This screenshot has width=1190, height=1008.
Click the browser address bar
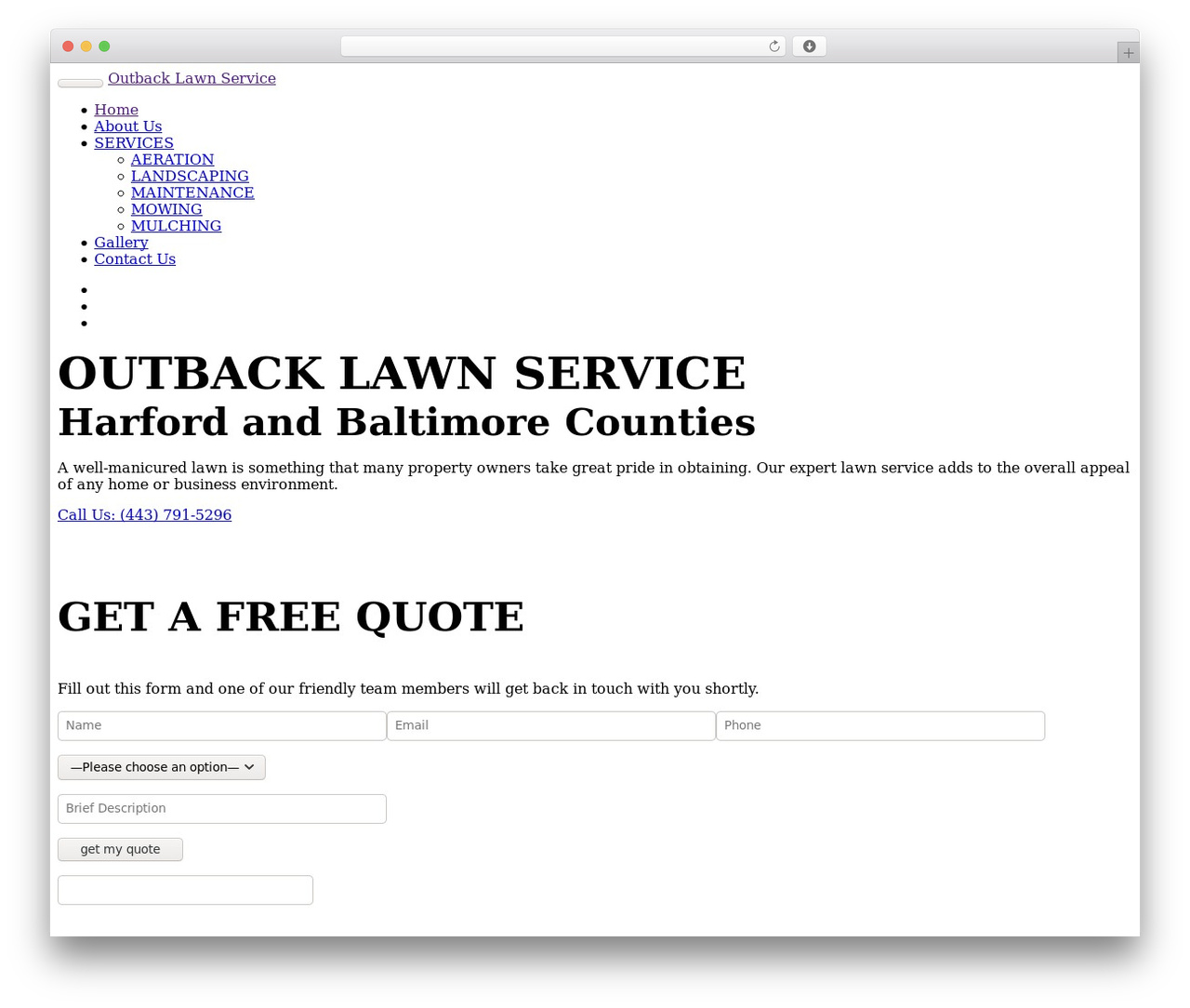click(562, 46)
